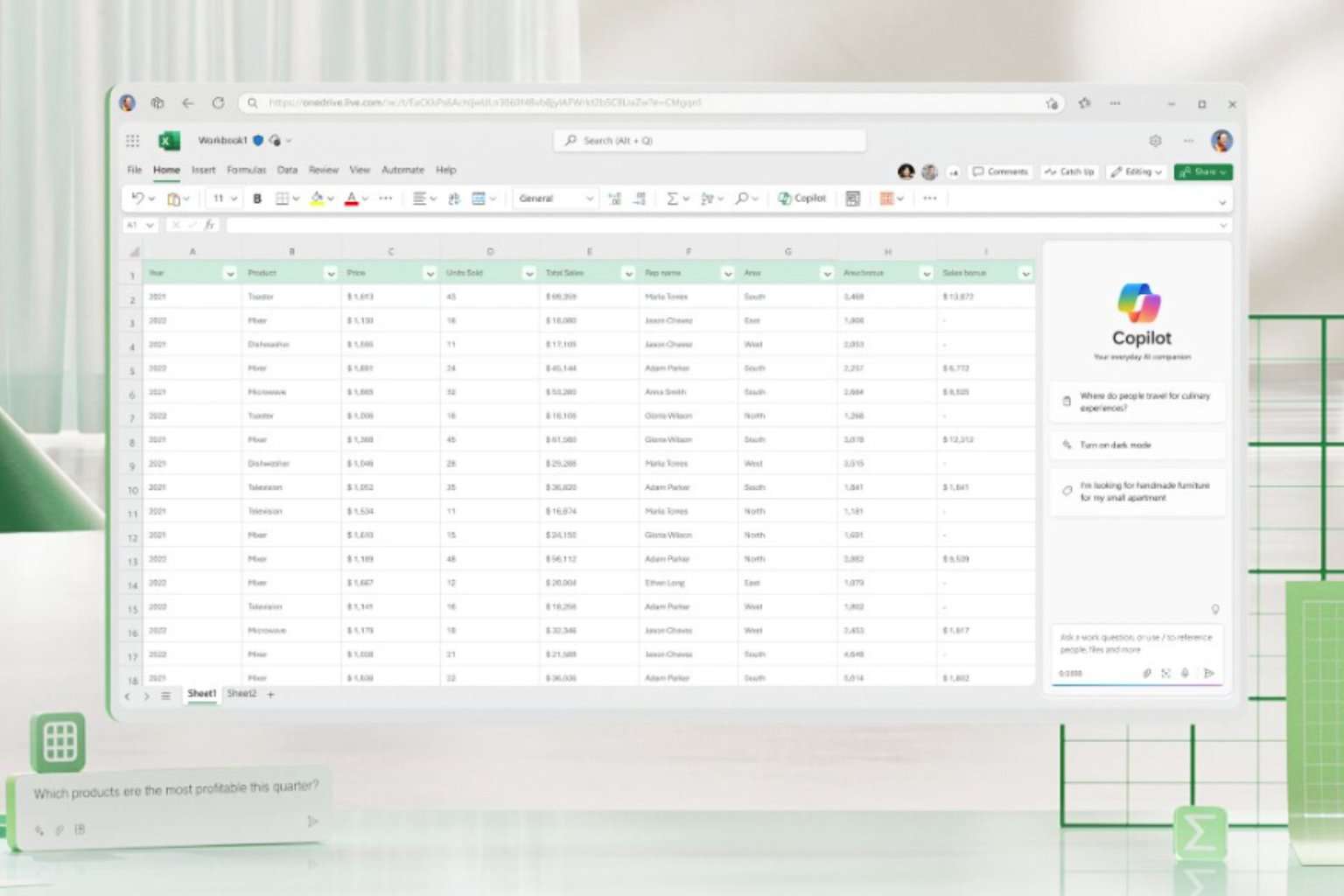1344x896 pixels.
Task: Click the orange table format icon
Action: coord(886,199)
